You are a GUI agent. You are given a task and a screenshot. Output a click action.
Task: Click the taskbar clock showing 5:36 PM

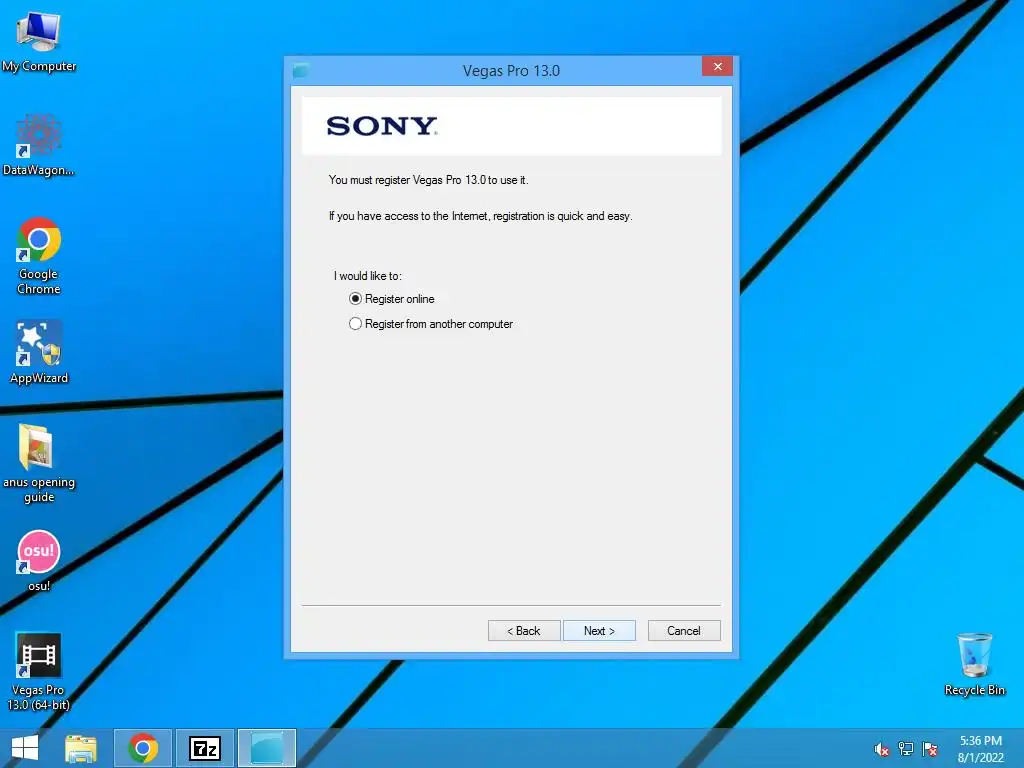(980, 749)
